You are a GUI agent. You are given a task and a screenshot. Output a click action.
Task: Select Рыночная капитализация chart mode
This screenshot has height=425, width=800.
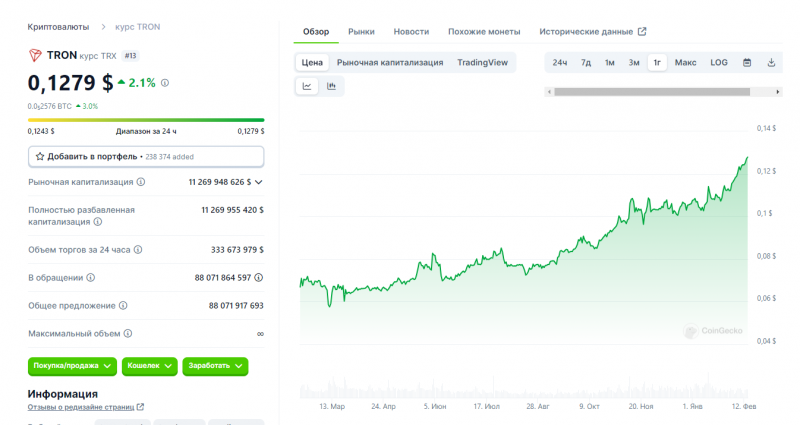click(x=390, y=62)
